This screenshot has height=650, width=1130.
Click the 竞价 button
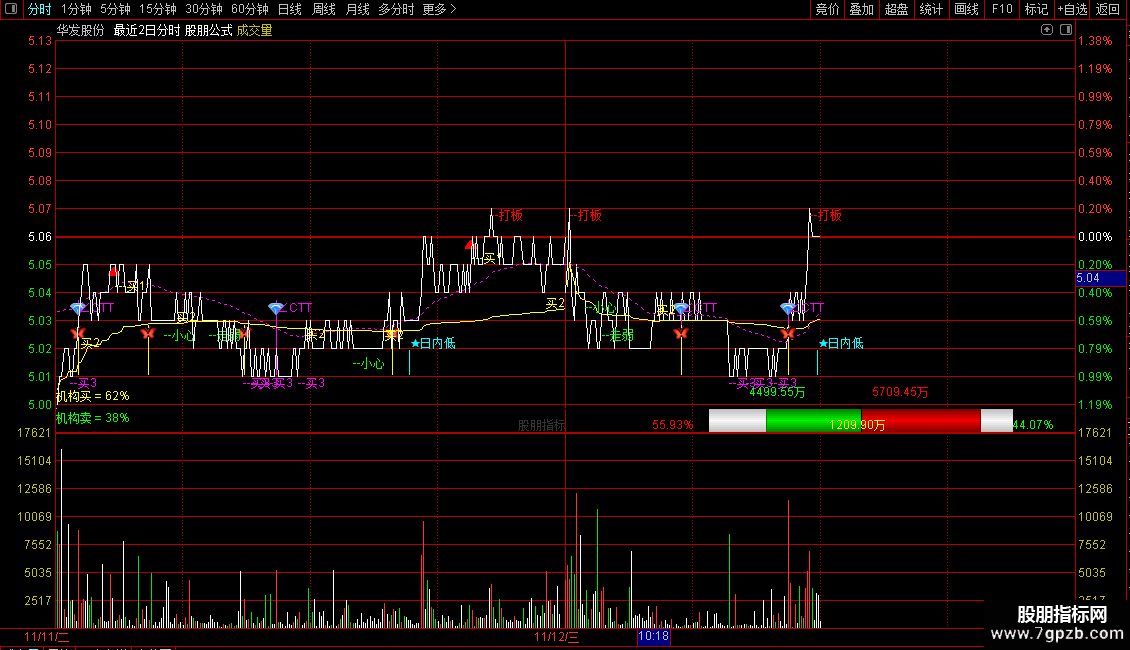click(x=827, y=9)
